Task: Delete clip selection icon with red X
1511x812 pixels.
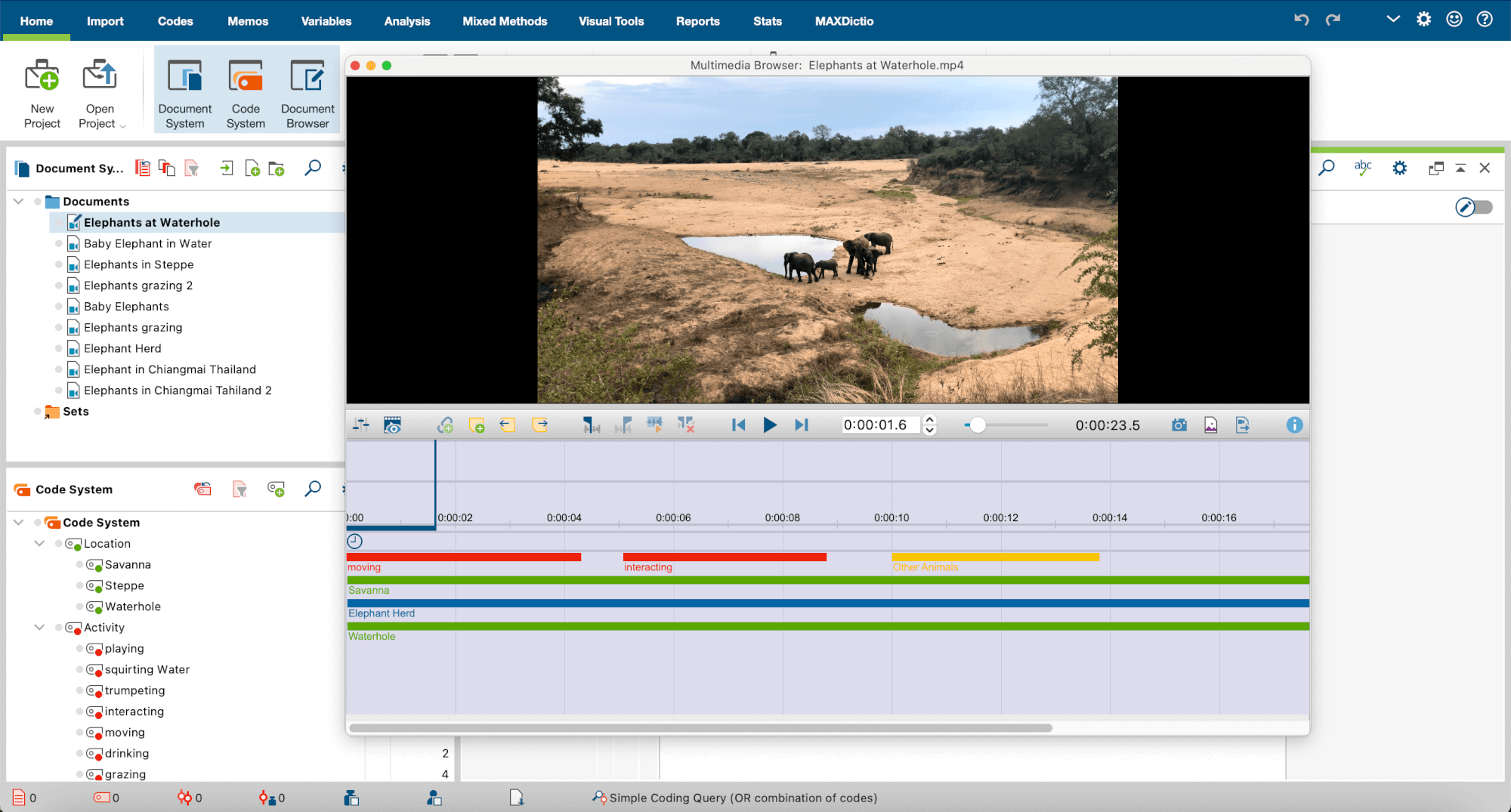Action: tap(686, 425)
